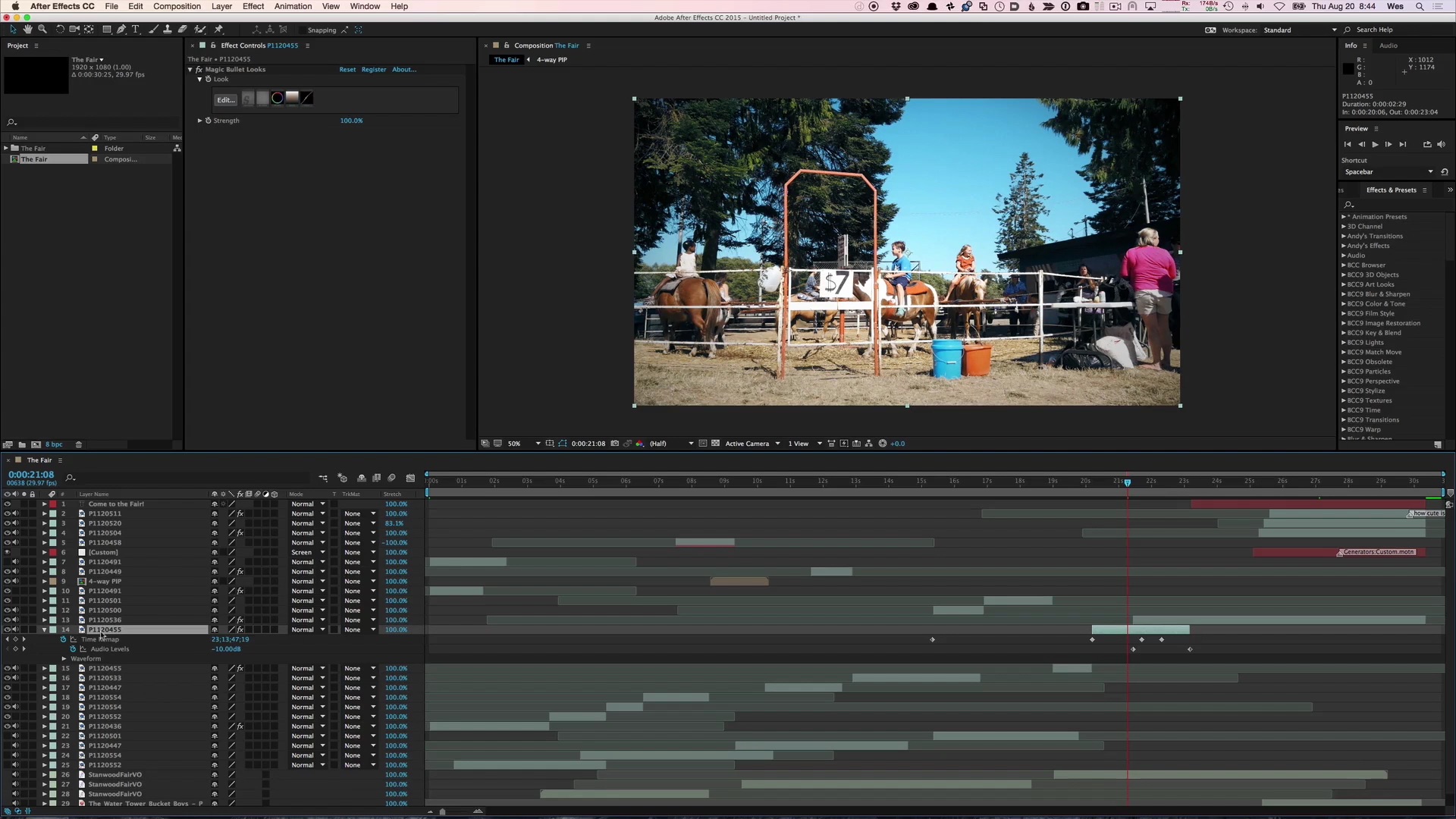Select the Clone Stamp tool

(168, 30)
